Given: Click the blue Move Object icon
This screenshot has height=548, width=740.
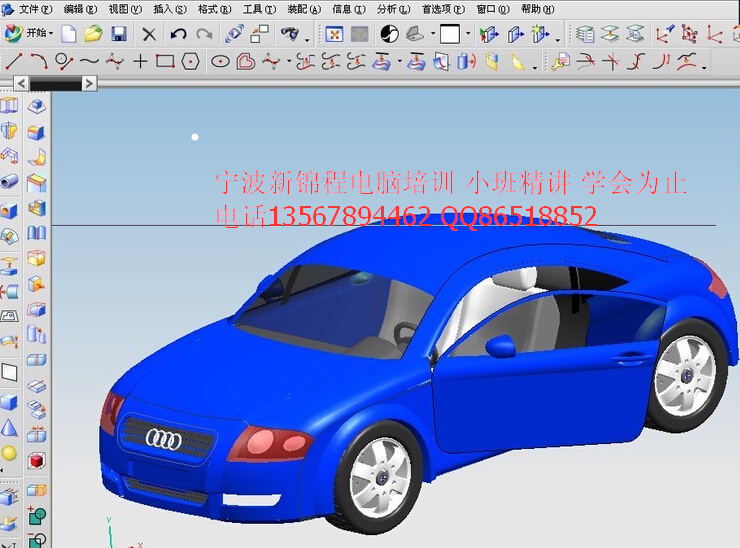Looking at the screenshot, I should click(234, 34).
